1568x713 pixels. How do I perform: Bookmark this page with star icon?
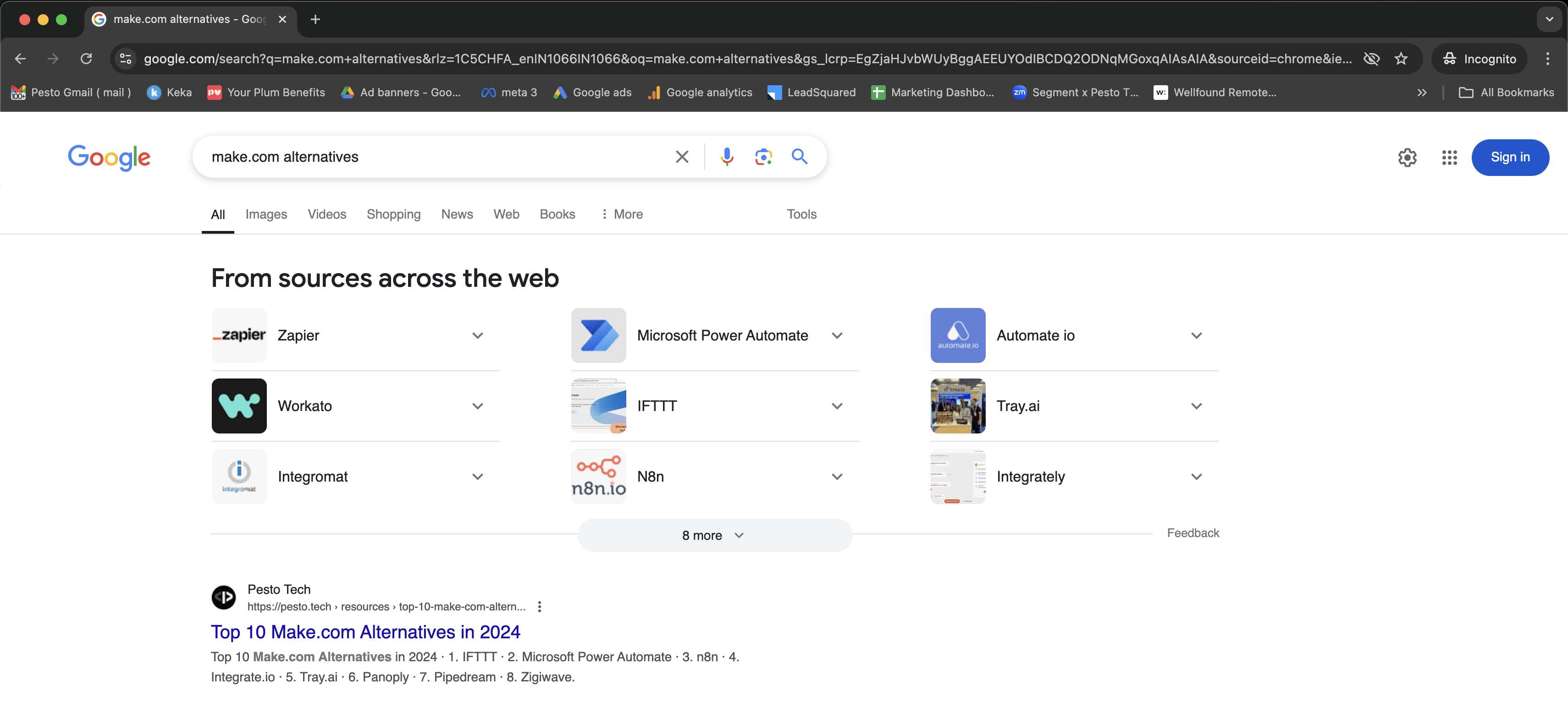click(1401, 58)
